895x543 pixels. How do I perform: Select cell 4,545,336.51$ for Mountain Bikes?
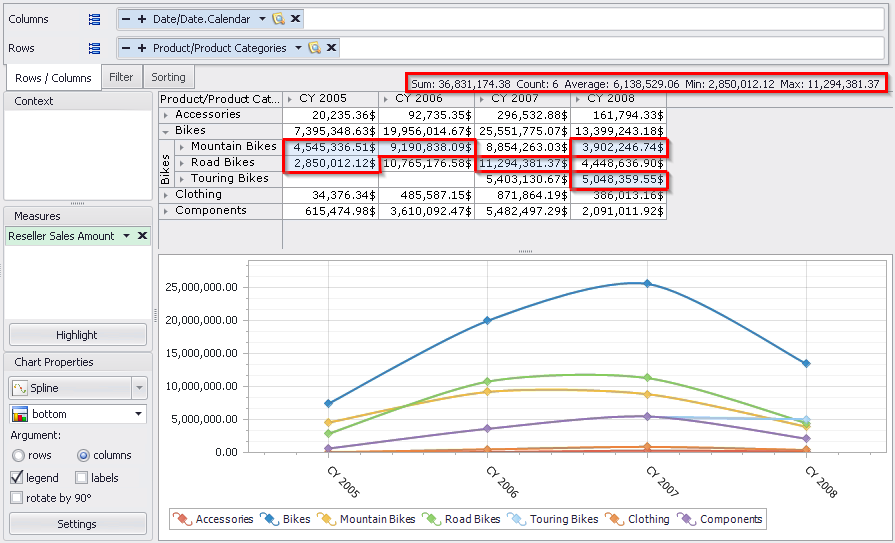coord(330,147)
